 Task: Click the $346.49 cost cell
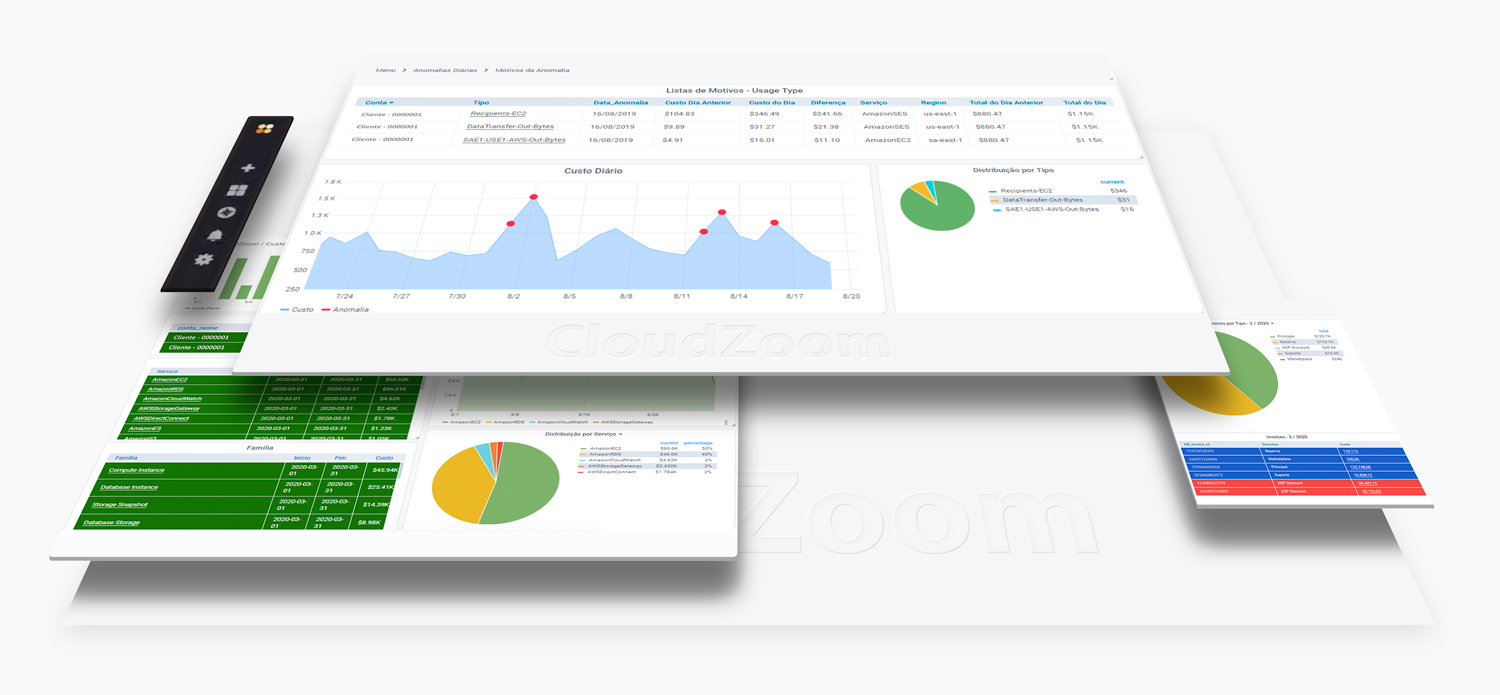[x=763, y=114]
